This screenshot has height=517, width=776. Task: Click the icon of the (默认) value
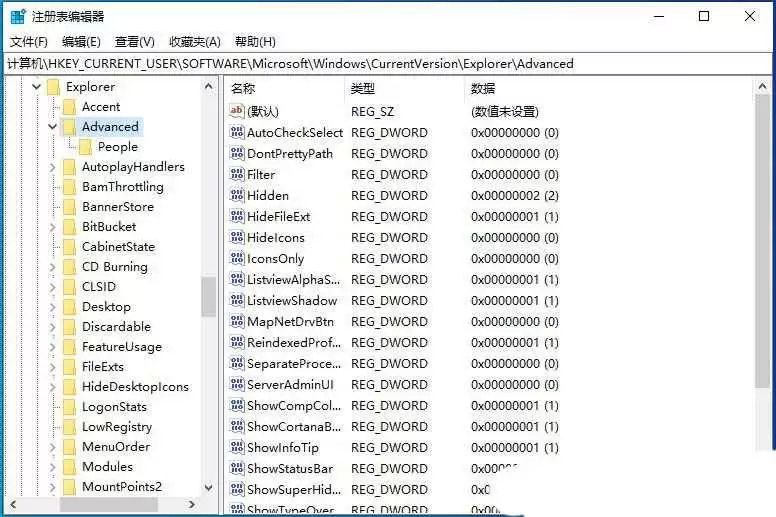coord(237,111)
